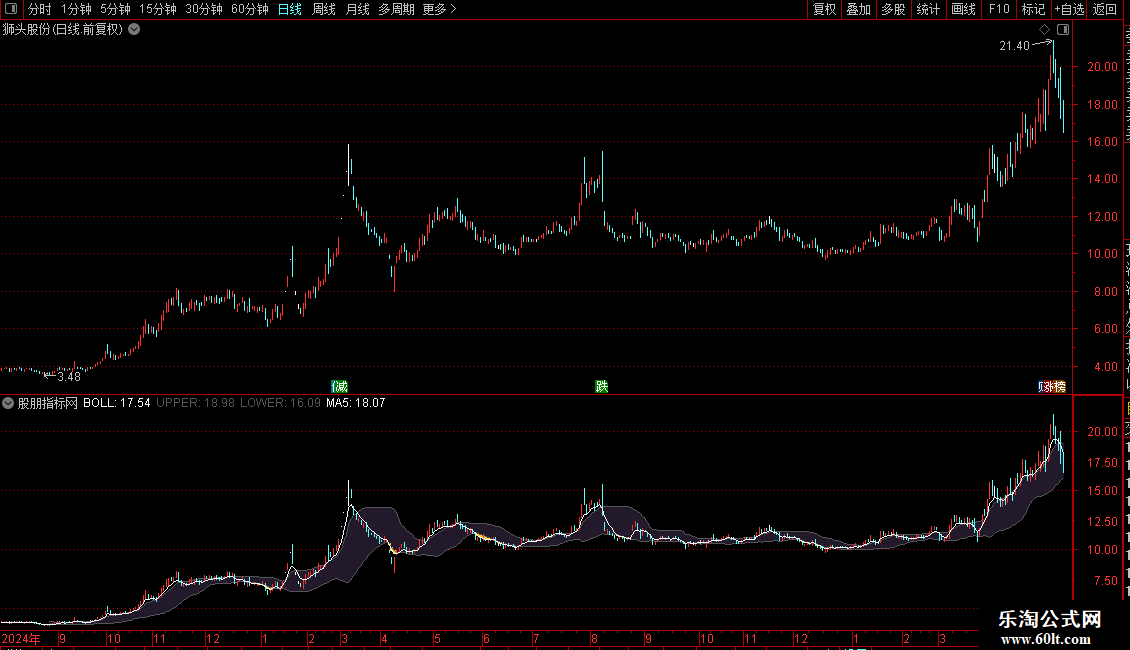Activate the 画线 drawing tools
Viewport: 1130px width, 650px height.
tap(964, 9)
